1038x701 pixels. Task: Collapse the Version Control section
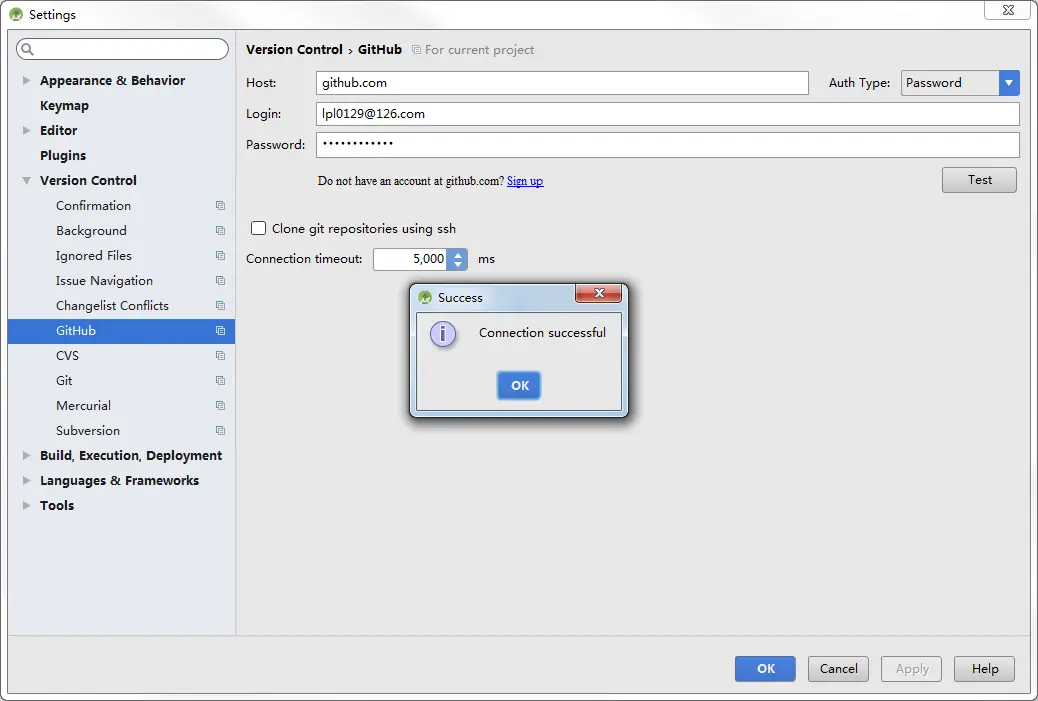coord(26,180)
